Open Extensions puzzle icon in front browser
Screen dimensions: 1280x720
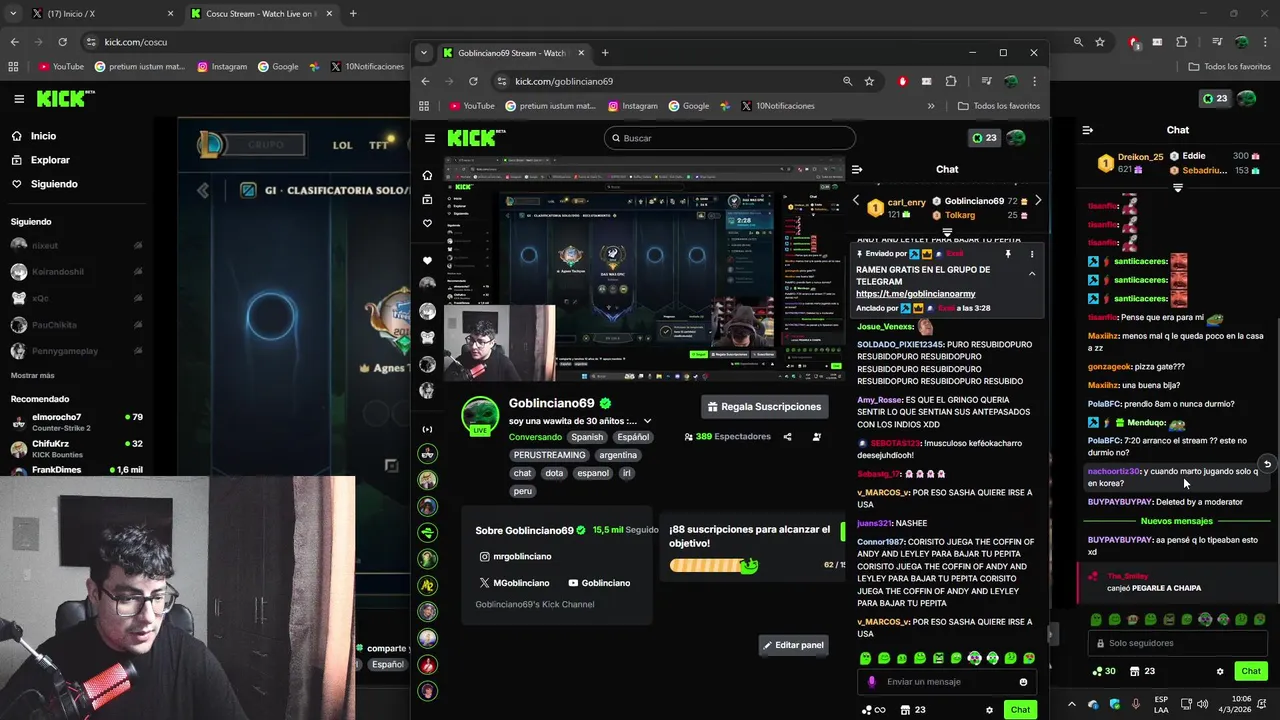click(950, 81)
